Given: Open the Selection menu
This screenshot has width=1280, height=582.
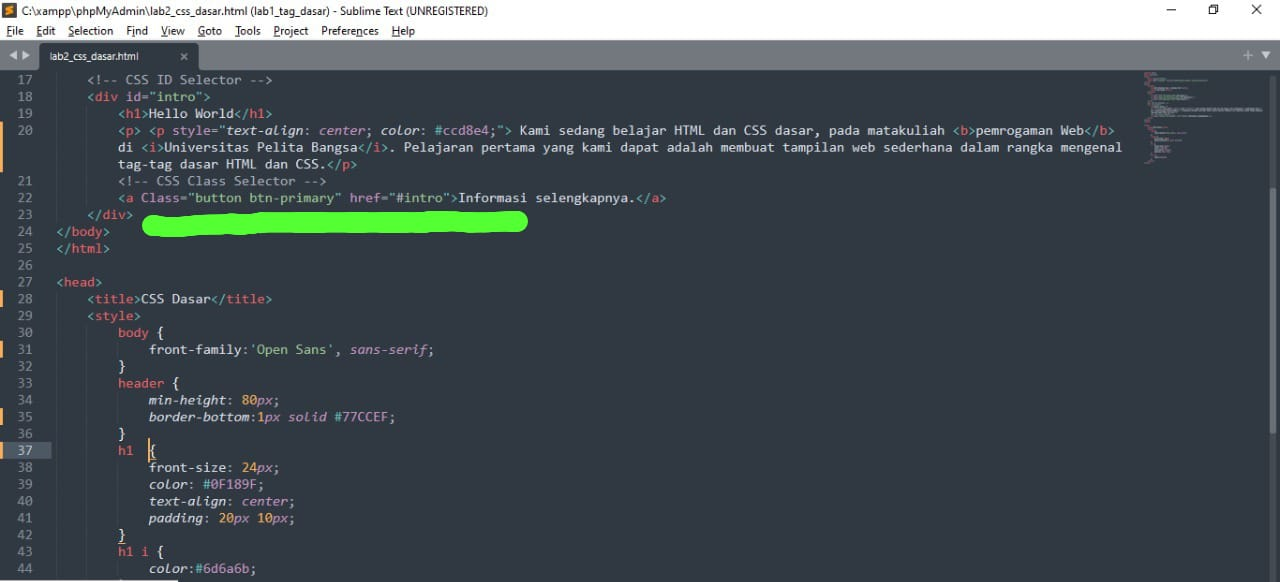Looking at the screenshot, I should pos(90,31).
